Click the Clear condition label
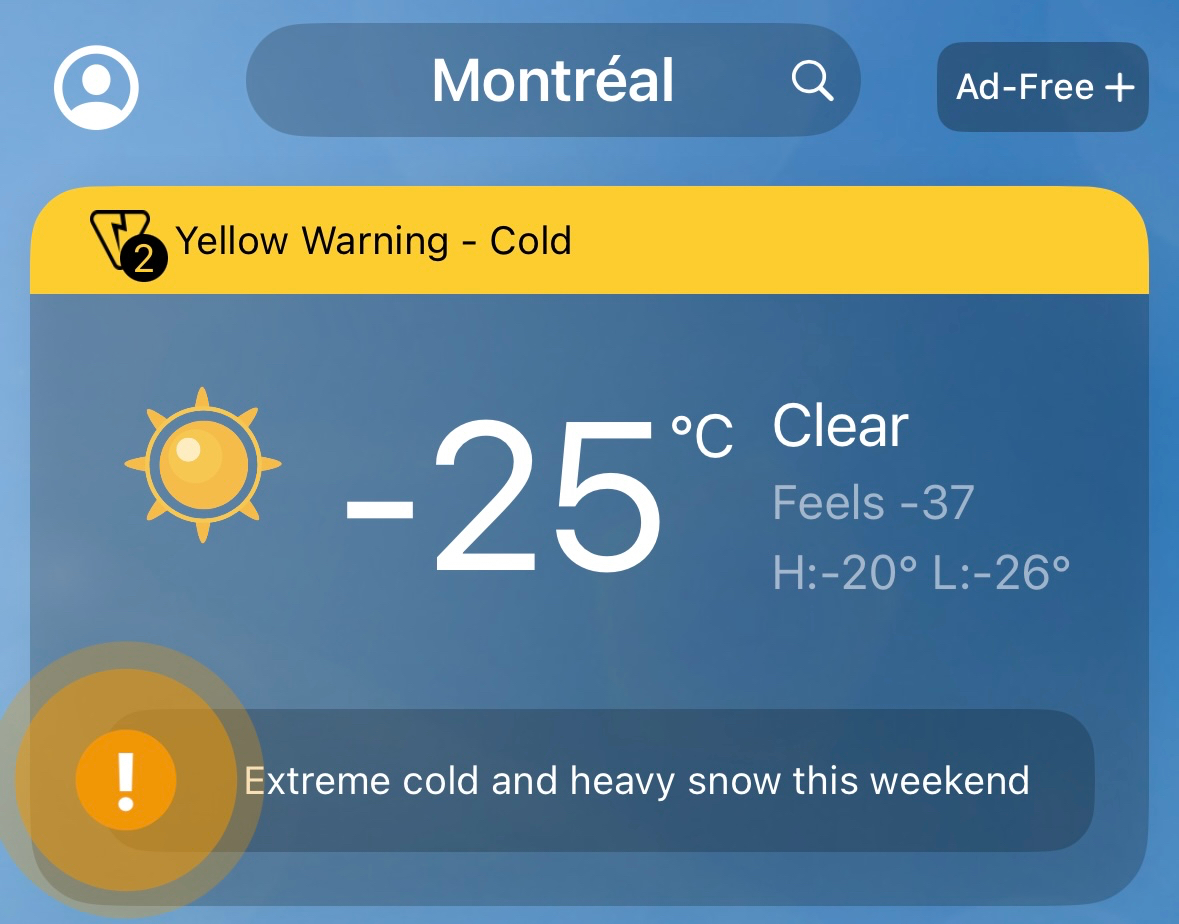 click(x=840, y=426)
